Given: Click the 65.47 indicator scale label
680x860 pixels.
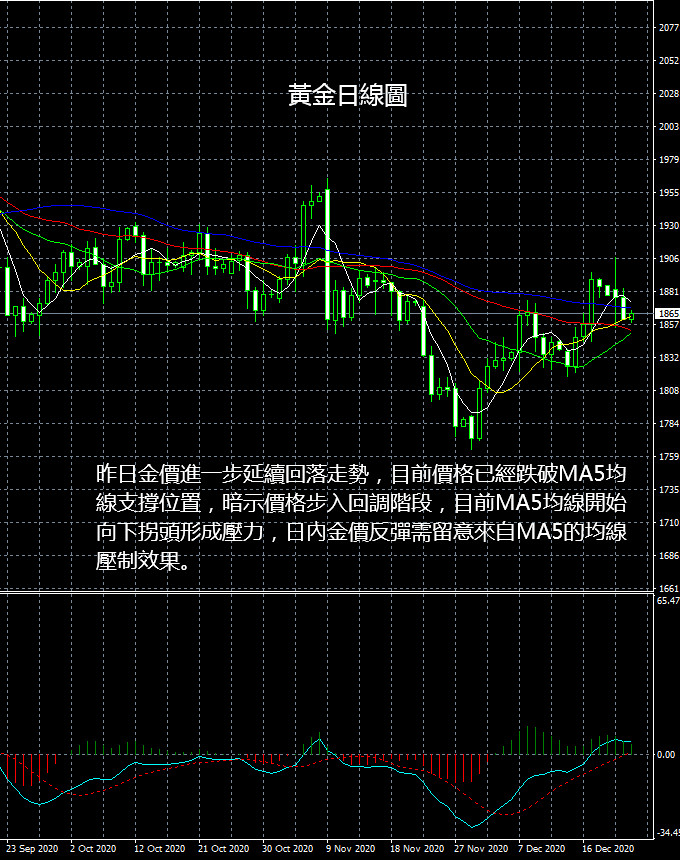Looking at the screenshot, I should point(668,601).
